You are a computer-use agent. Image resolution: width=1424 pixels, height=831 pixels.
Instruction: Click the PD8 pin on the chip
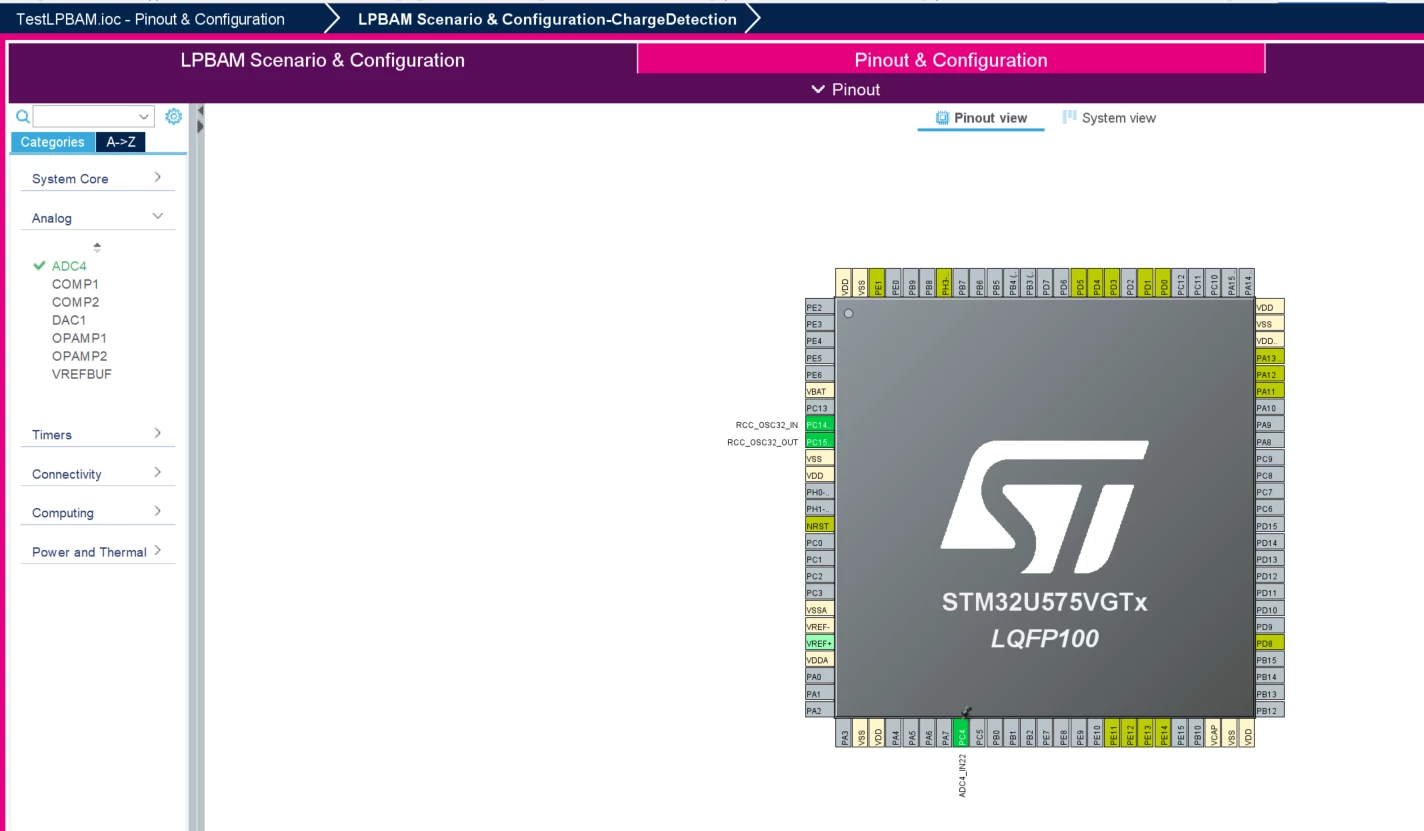click(x=1270, y=643)
